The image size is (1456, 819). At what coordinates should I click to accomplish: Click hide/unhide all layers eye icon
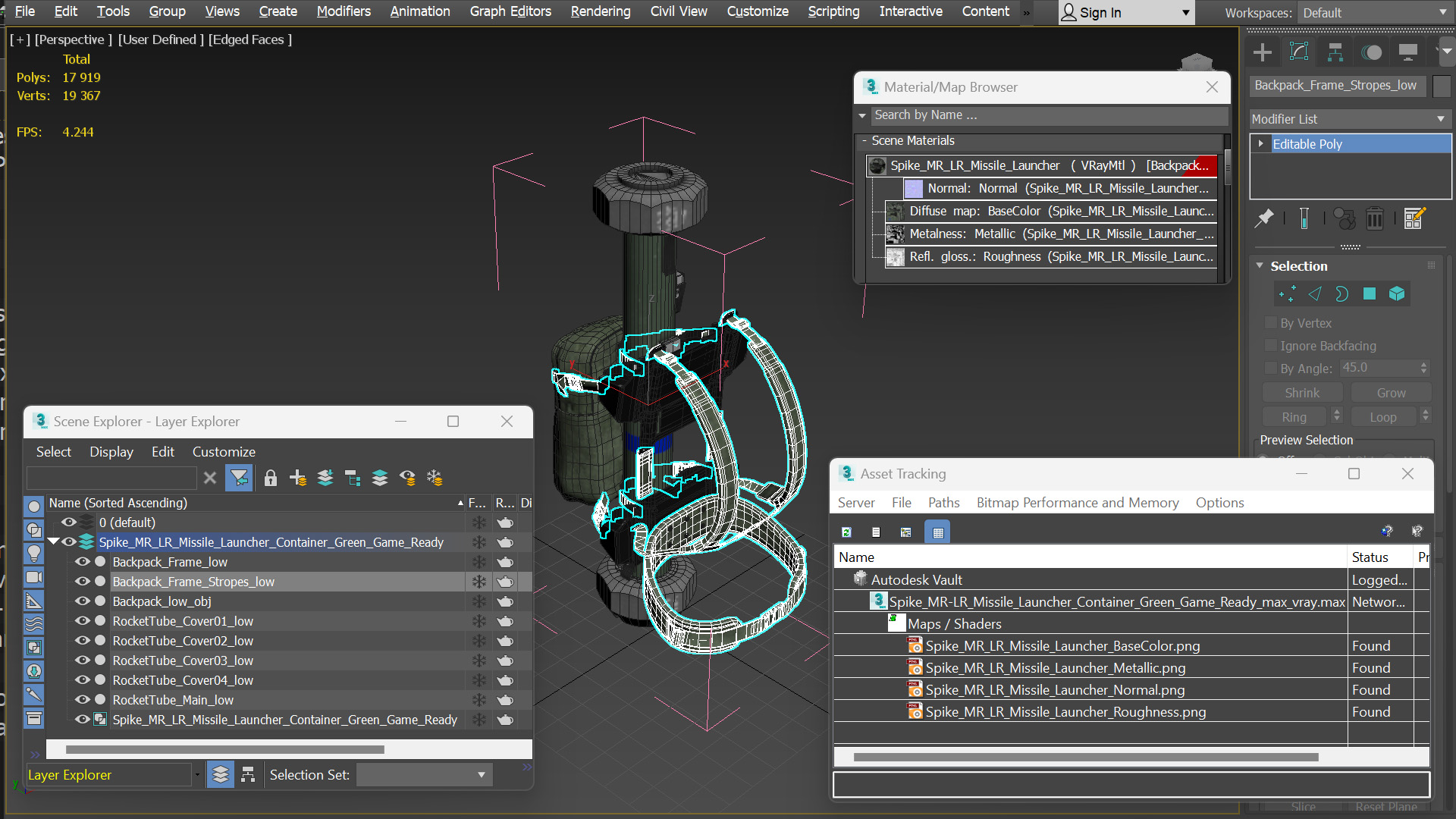[x=407, y=478]
